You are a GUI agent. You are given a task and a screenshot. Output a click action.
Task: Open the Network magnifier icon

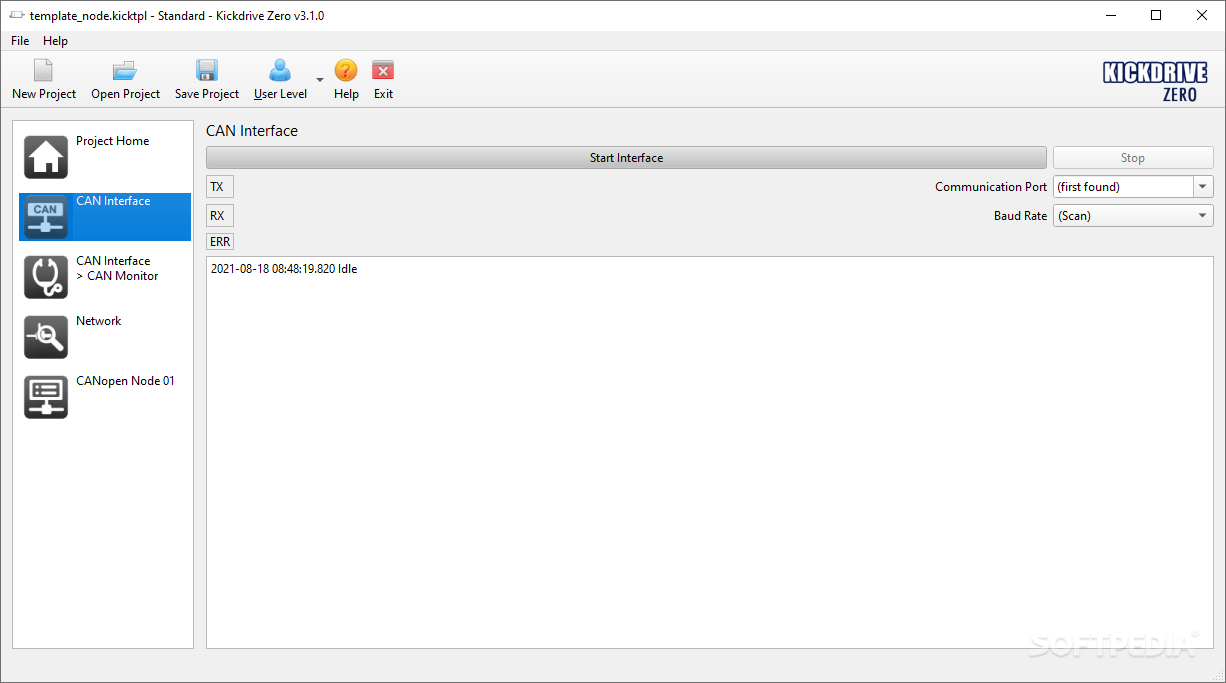[x=46, y=337]
